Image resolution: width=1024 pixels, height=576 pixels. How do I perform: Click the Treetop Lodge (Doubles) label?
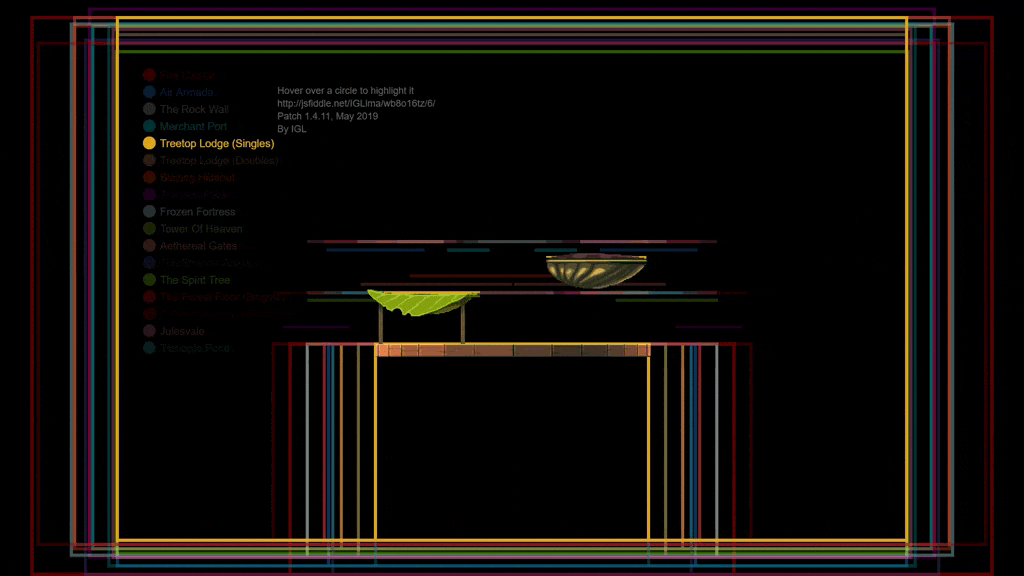tap(218, 160)
